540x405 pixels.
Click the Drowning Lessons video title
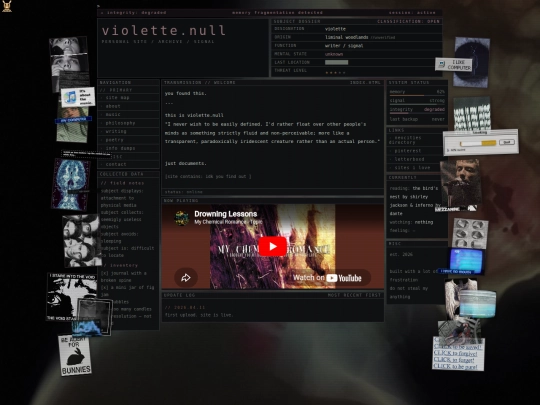(x=226, y=214)
